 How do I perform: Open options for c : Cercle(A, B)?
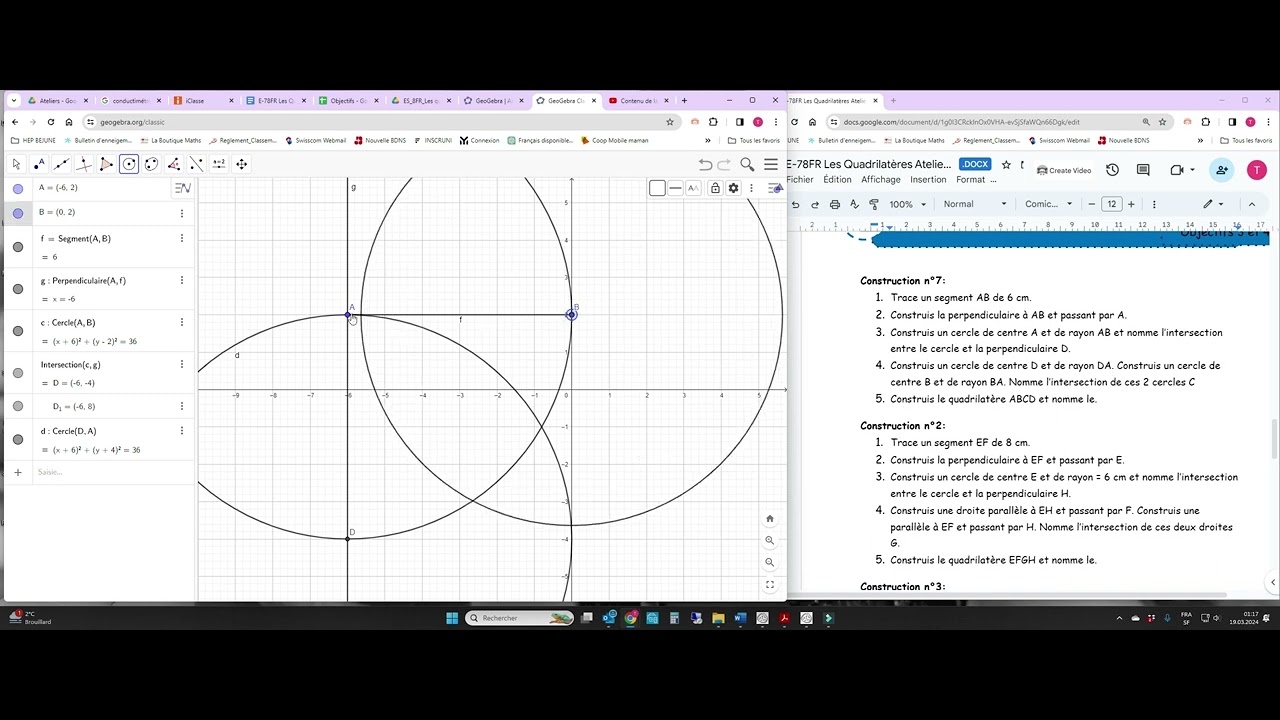click(182, 322)
